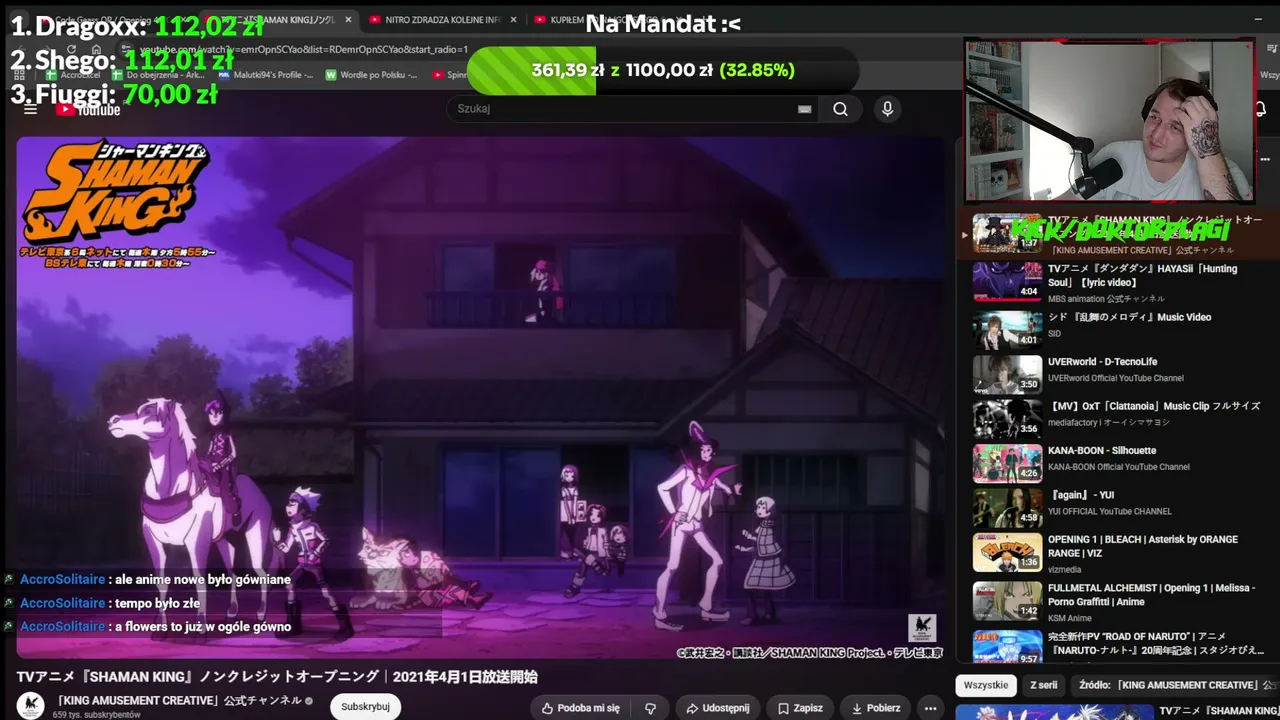Select the Z serii filter chip

click(1043, 685)
